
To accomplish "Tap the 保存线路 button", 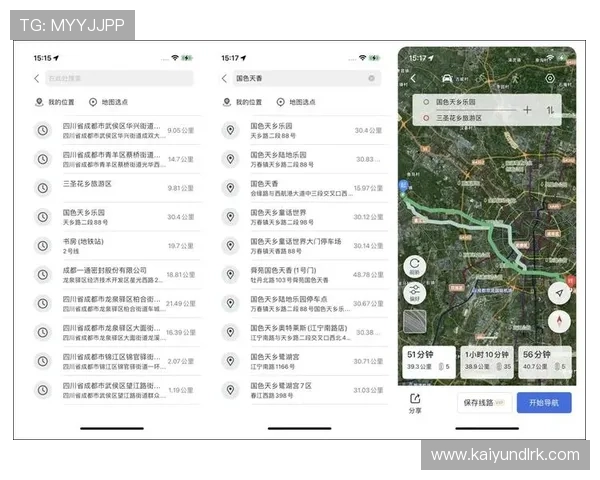I will pyautogui.click(x=484, y=403).
